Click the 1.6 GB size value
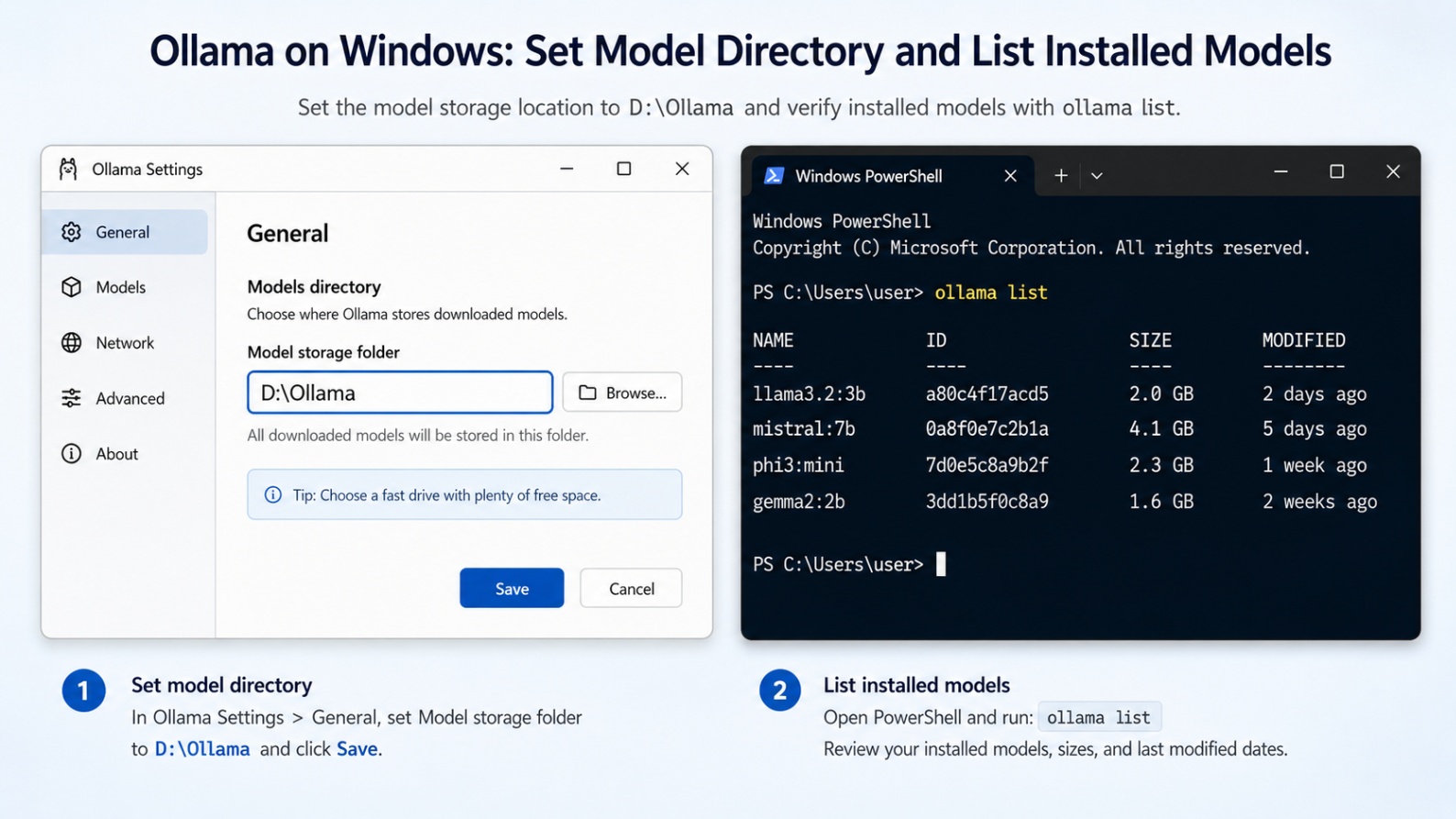This screenshot has width=1456, height=819. [1162, 502]
